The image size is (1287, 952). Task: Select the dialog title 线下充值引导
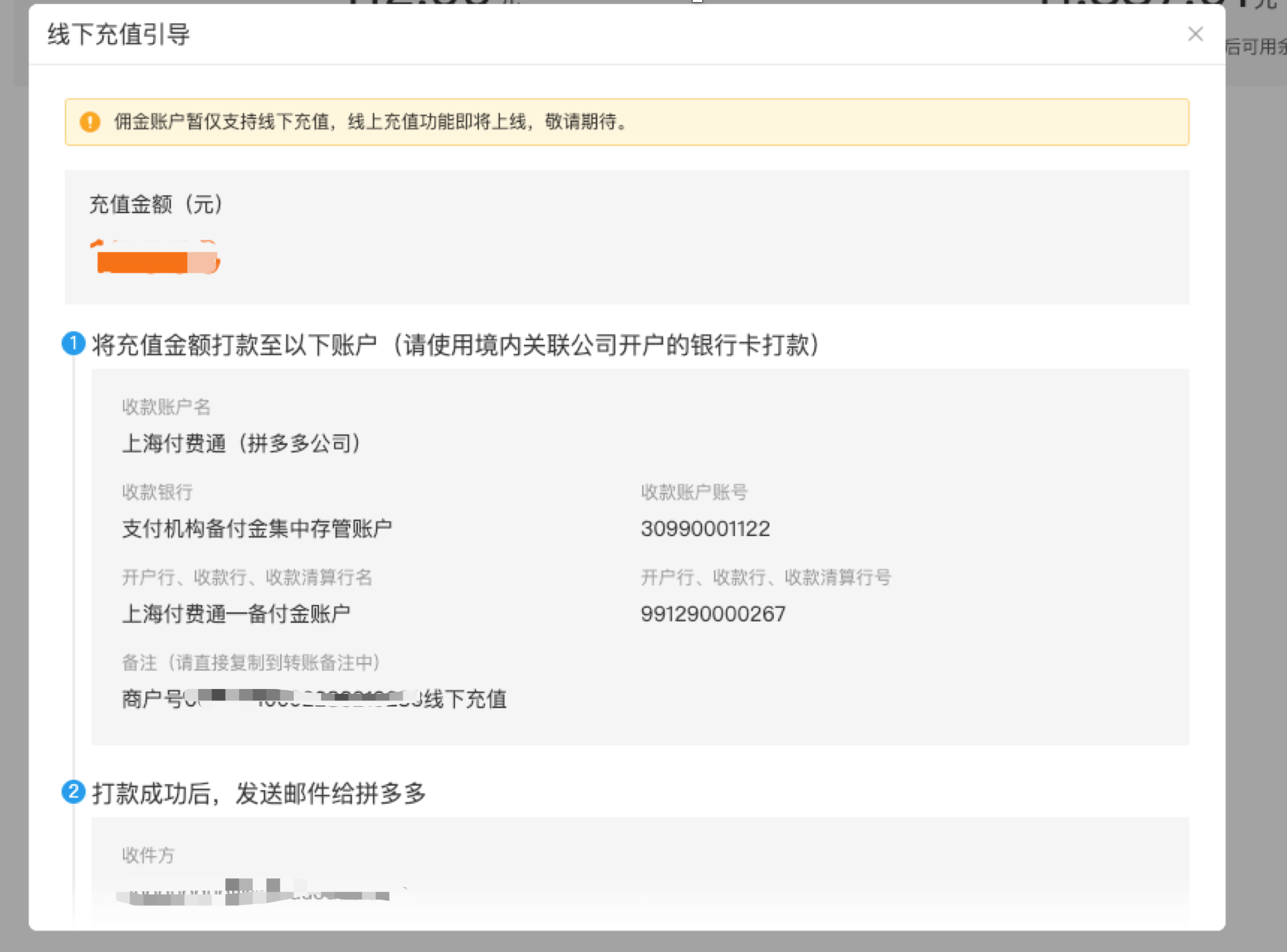(119, 34)
